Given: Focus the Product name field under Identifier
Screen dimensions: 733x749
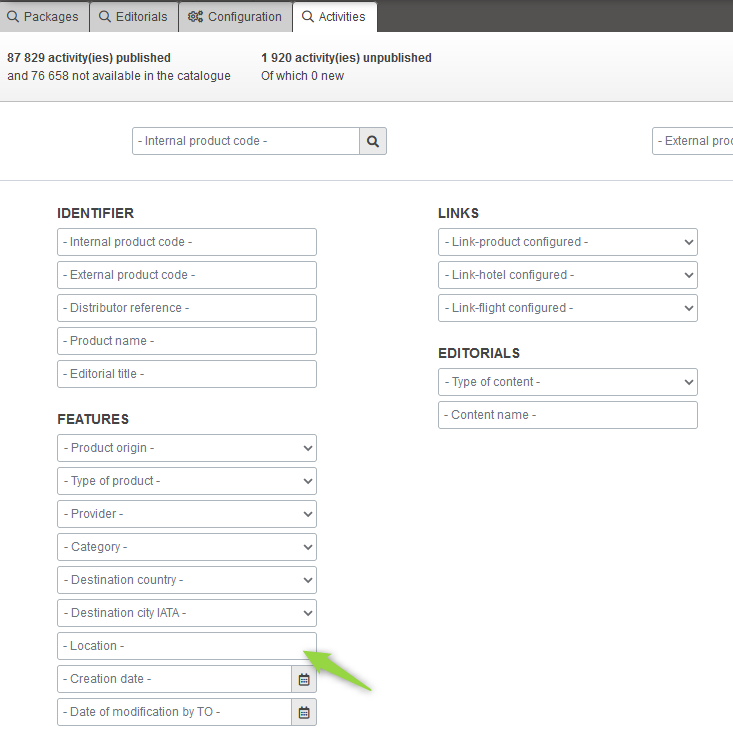Looking at the screenshot, I should (187, 341).
